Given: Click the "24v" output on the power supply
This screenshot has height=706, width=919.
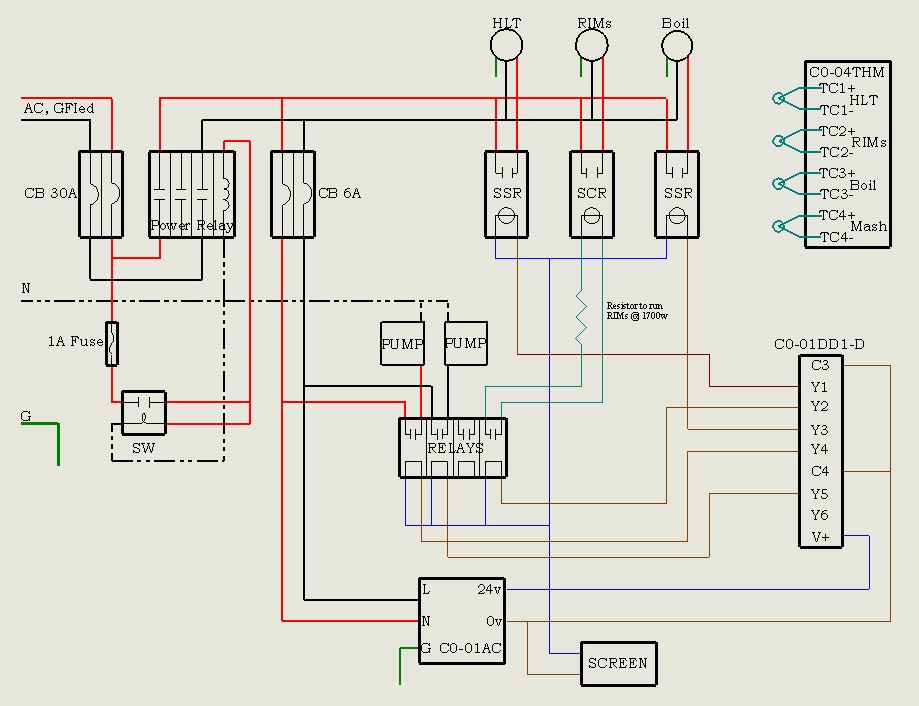Looking at the screenshot, I should 489,589.
